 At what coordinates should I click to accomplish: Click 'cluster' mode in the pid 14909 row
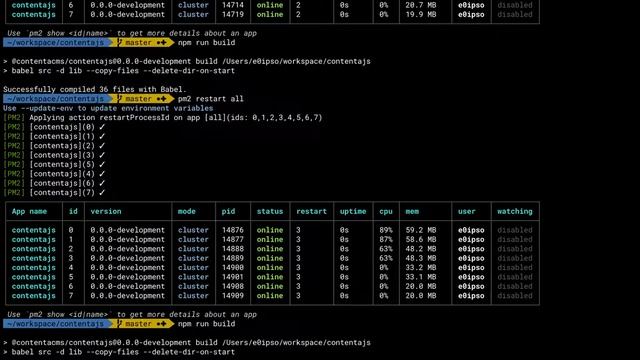click(x=193, y=296)
